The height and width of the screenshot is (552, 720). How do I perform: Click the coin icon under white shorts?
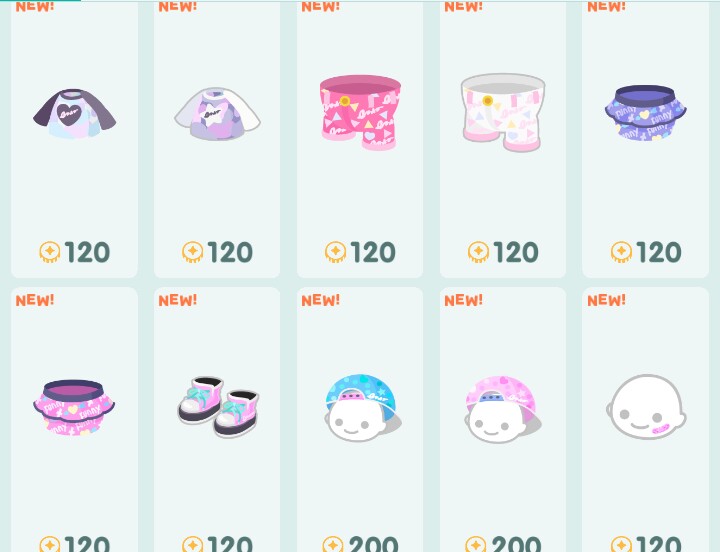(478, 252)
